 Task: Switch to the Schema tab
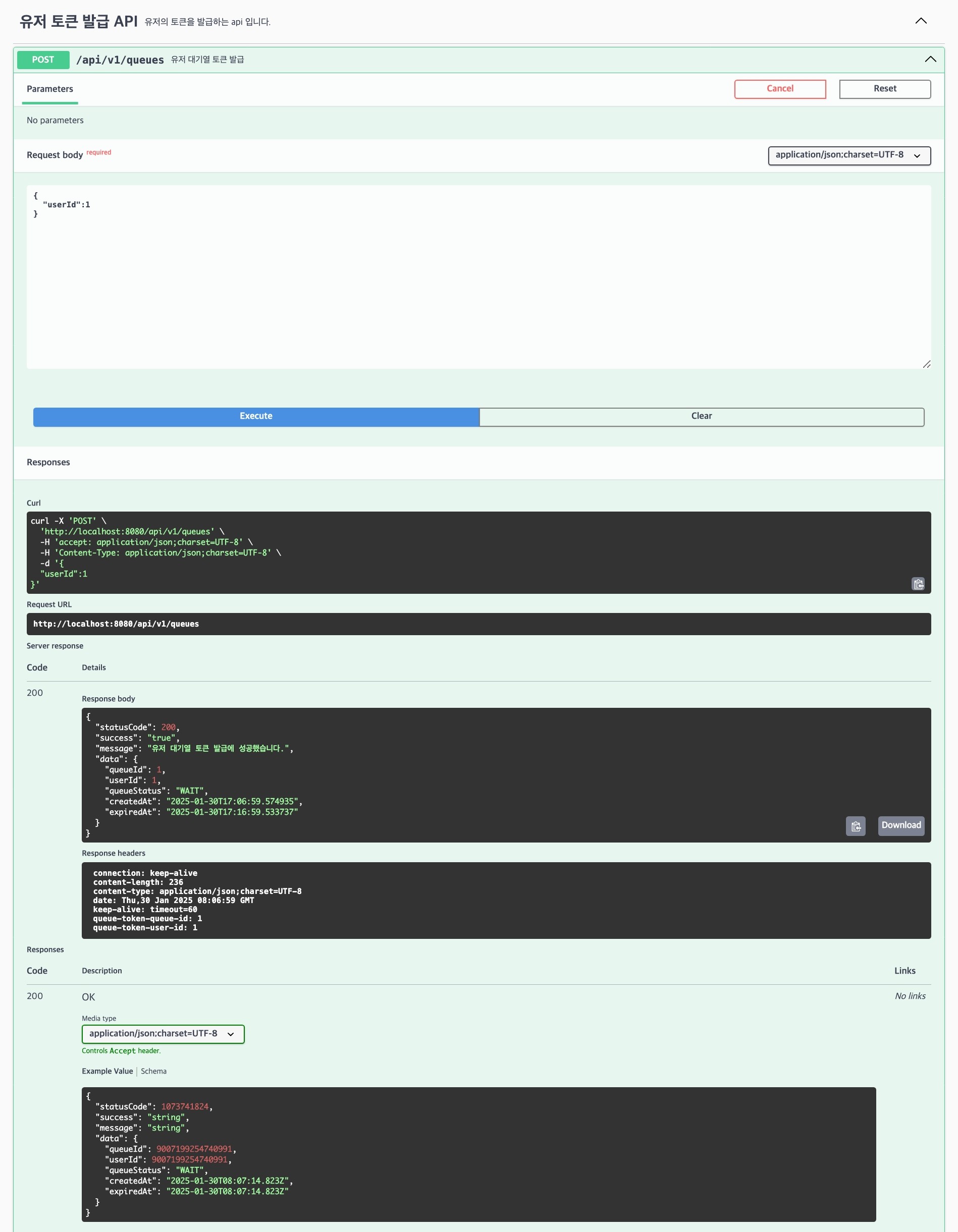pyautogui.click(x=153, y=1071)
